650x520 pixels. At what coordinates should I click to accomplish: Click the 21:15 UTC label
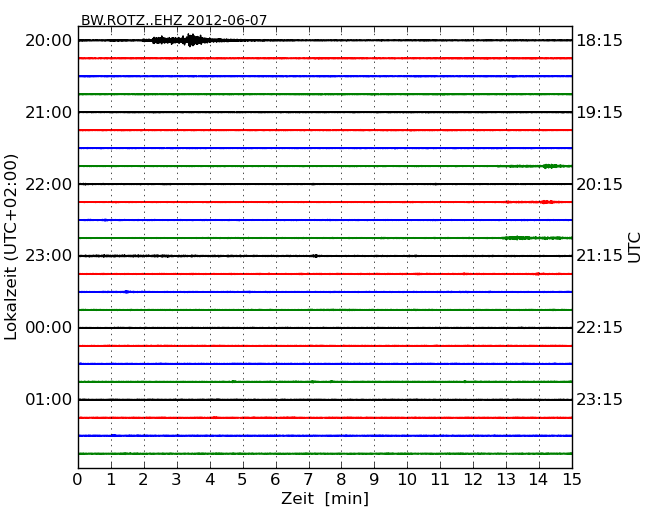coord(599,255)
